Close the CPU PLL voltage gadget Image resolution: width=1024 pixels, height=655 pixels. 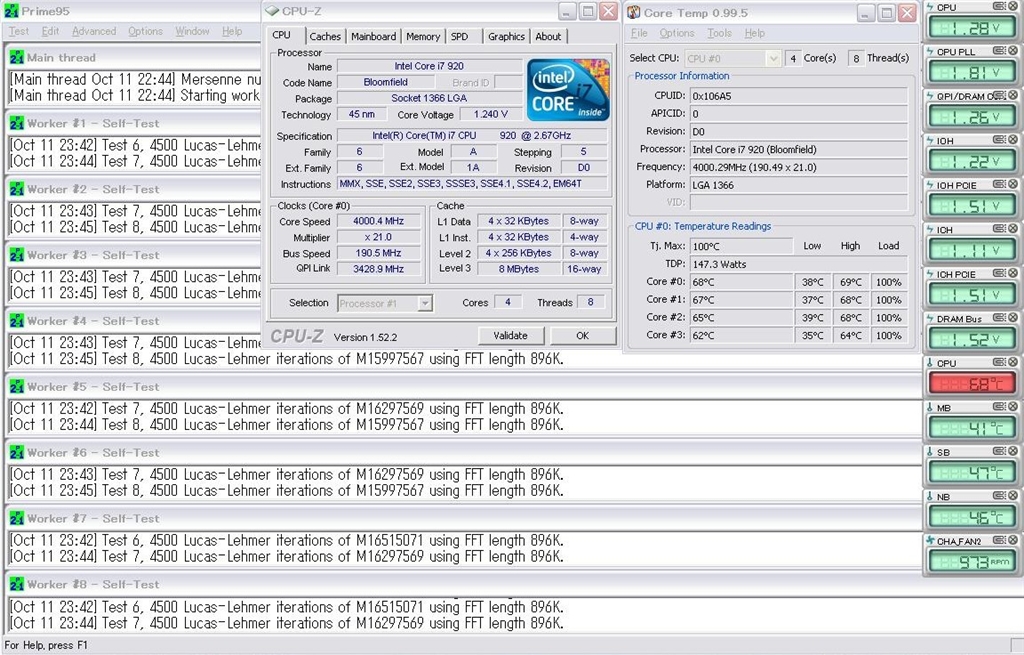tap(1013, 50)
